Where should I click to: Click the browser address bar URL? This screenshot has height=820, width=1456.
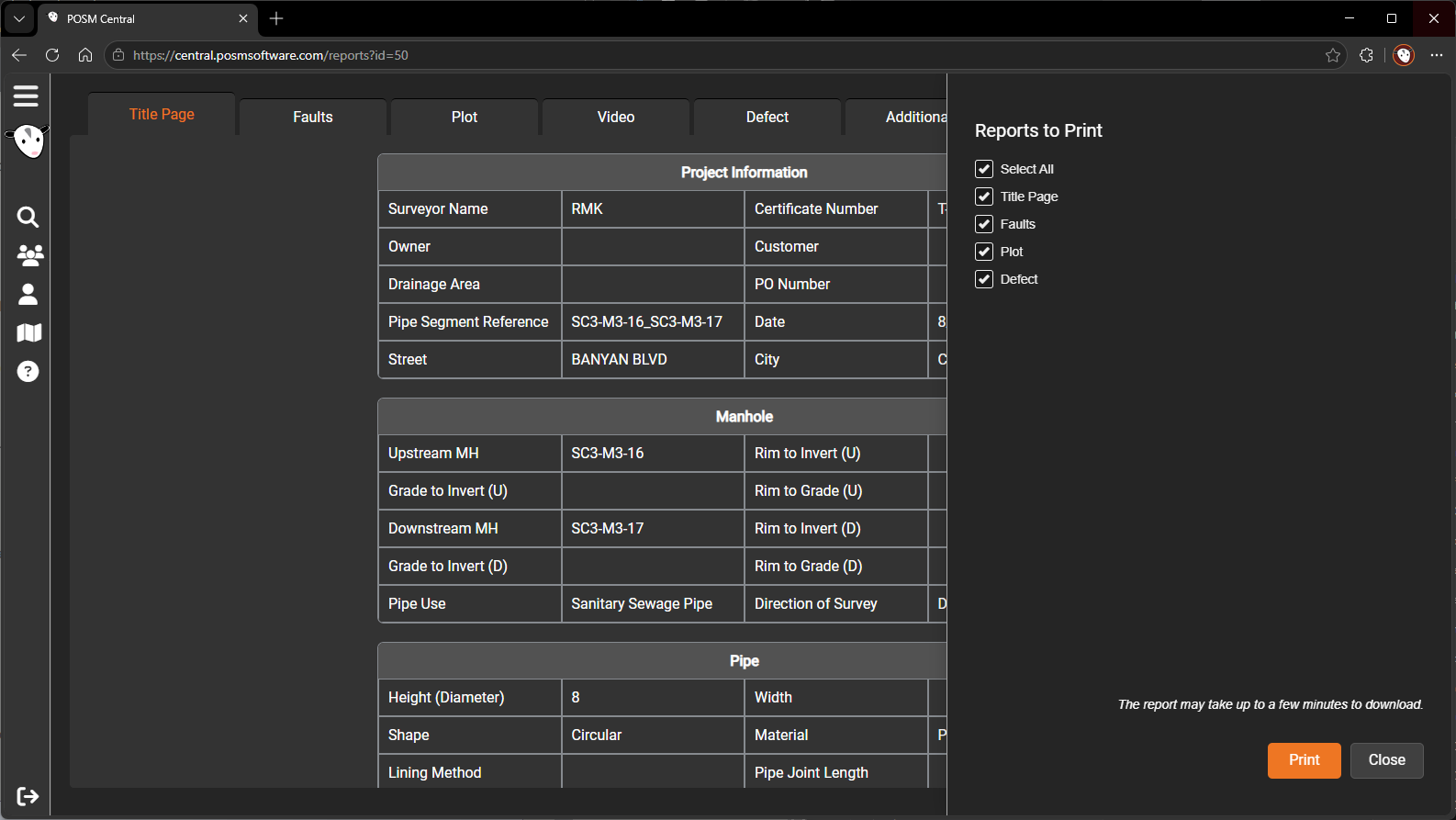click(x=271, y=55)
